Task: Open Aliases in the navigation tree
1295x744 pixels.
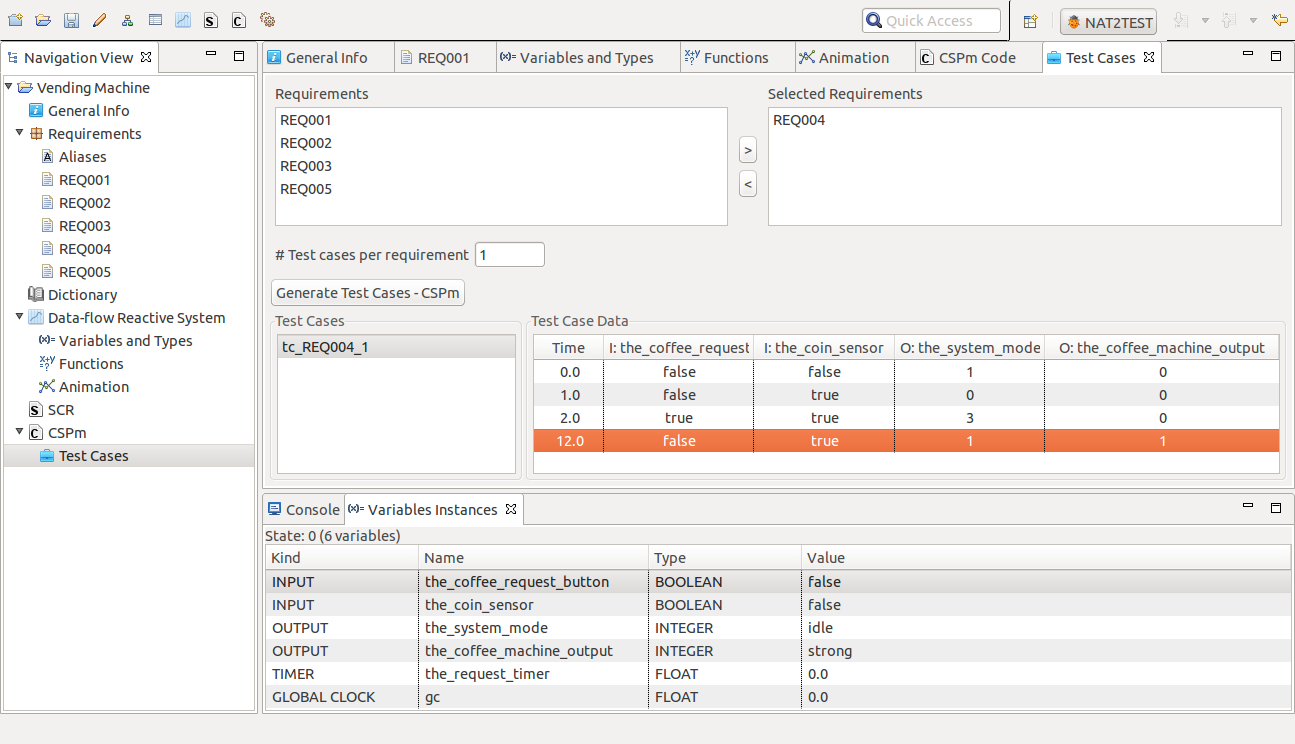Action: (82, 156)
